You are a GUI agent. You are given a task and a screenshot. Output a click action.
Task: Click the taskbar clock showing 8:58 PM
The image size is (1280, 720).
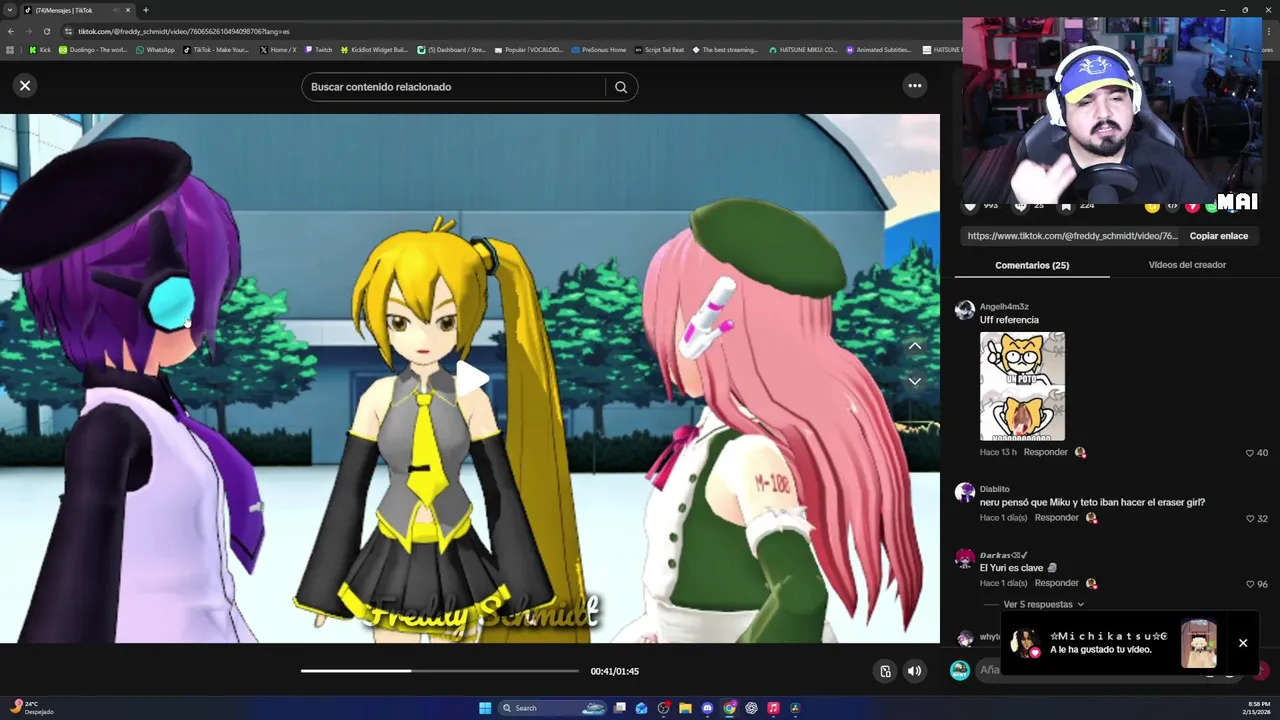tap(1258, 708)
